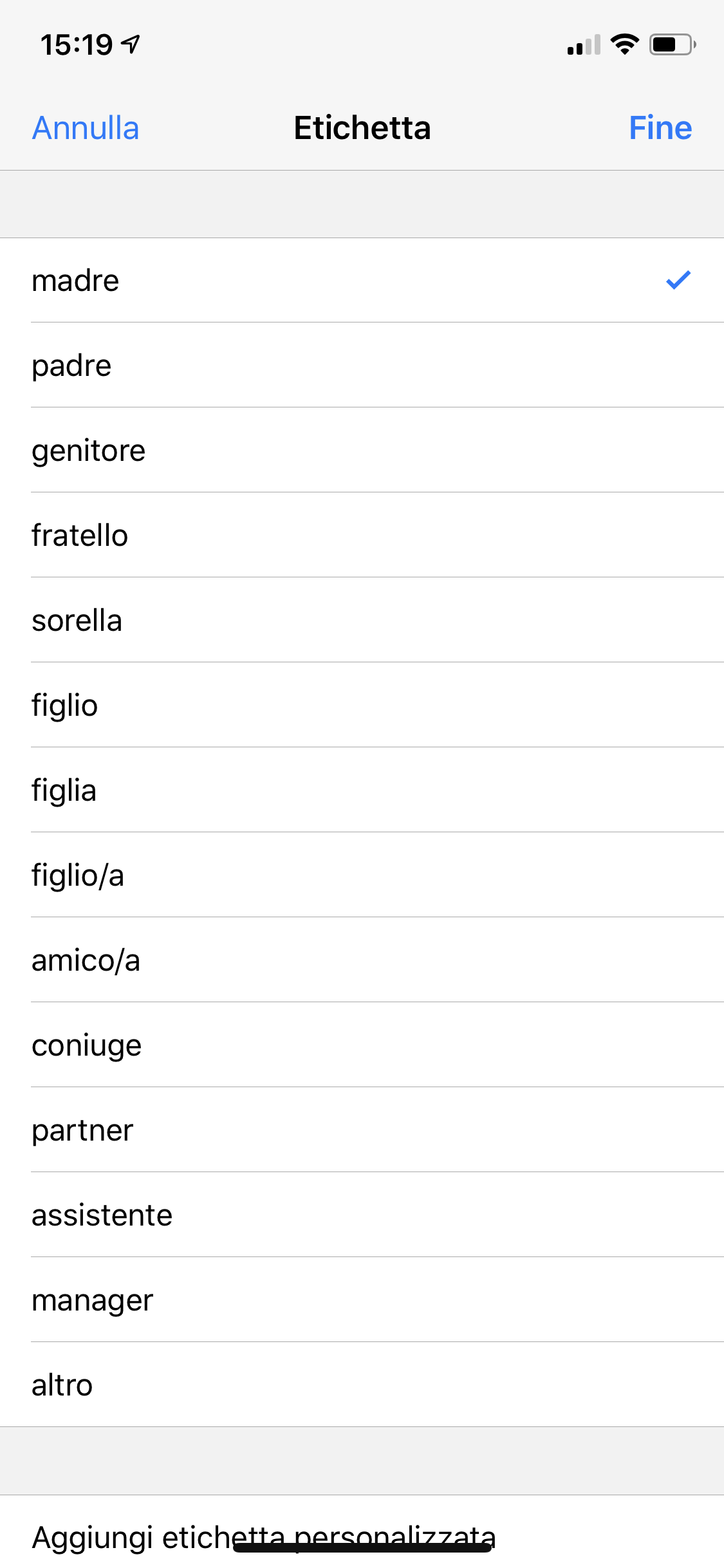
Task: Tap the battery indicator icon
Action: pos(672,44)
